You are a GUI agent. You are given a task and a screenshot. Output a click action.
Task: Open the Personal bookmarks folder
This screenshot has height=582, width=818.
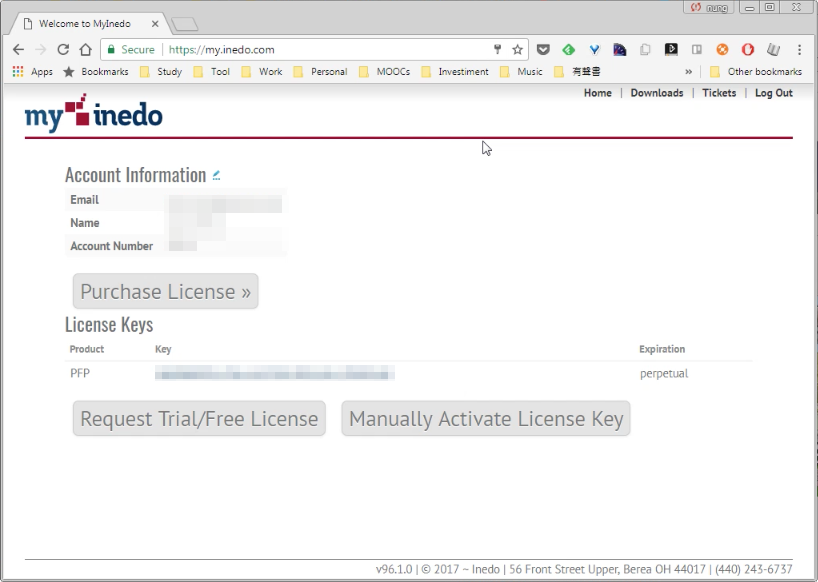tap(320, 71)
